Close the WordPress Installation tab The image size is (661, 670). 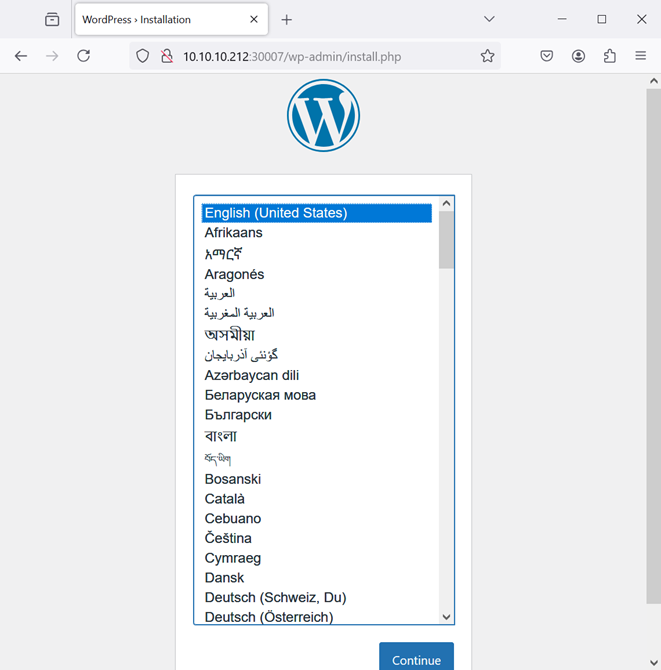tap(254, 19)
